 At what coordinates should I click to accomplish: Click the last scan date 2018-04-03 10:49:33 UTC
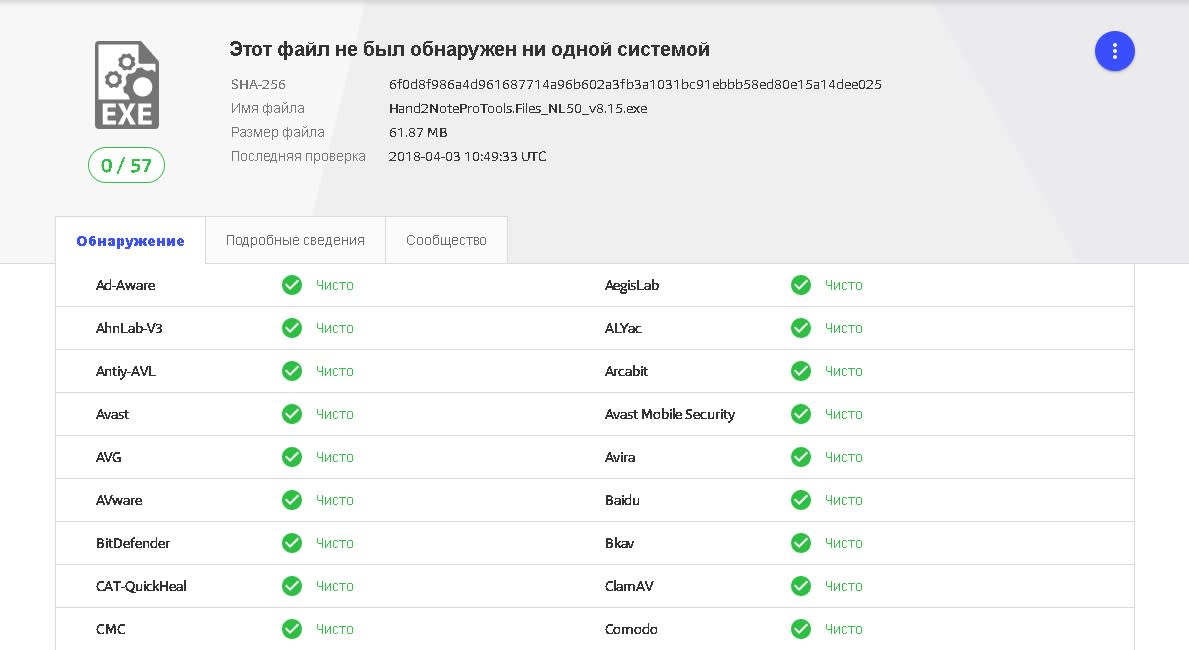pos(467,156)
